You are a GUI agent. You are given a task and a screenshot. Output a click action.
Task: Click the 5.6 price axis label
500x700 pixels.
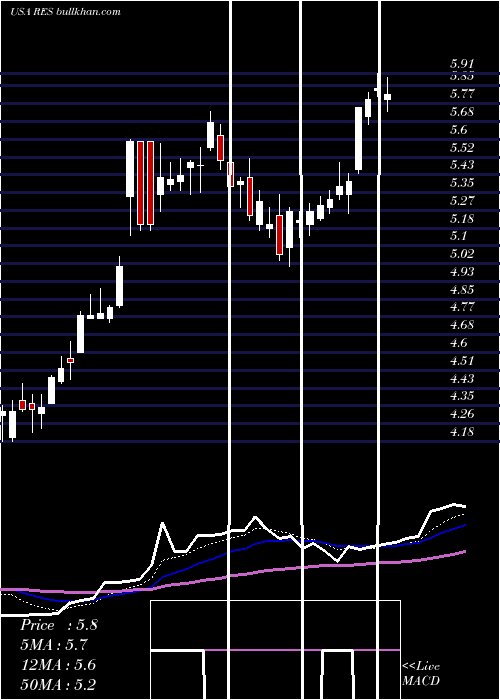(458, 130)
